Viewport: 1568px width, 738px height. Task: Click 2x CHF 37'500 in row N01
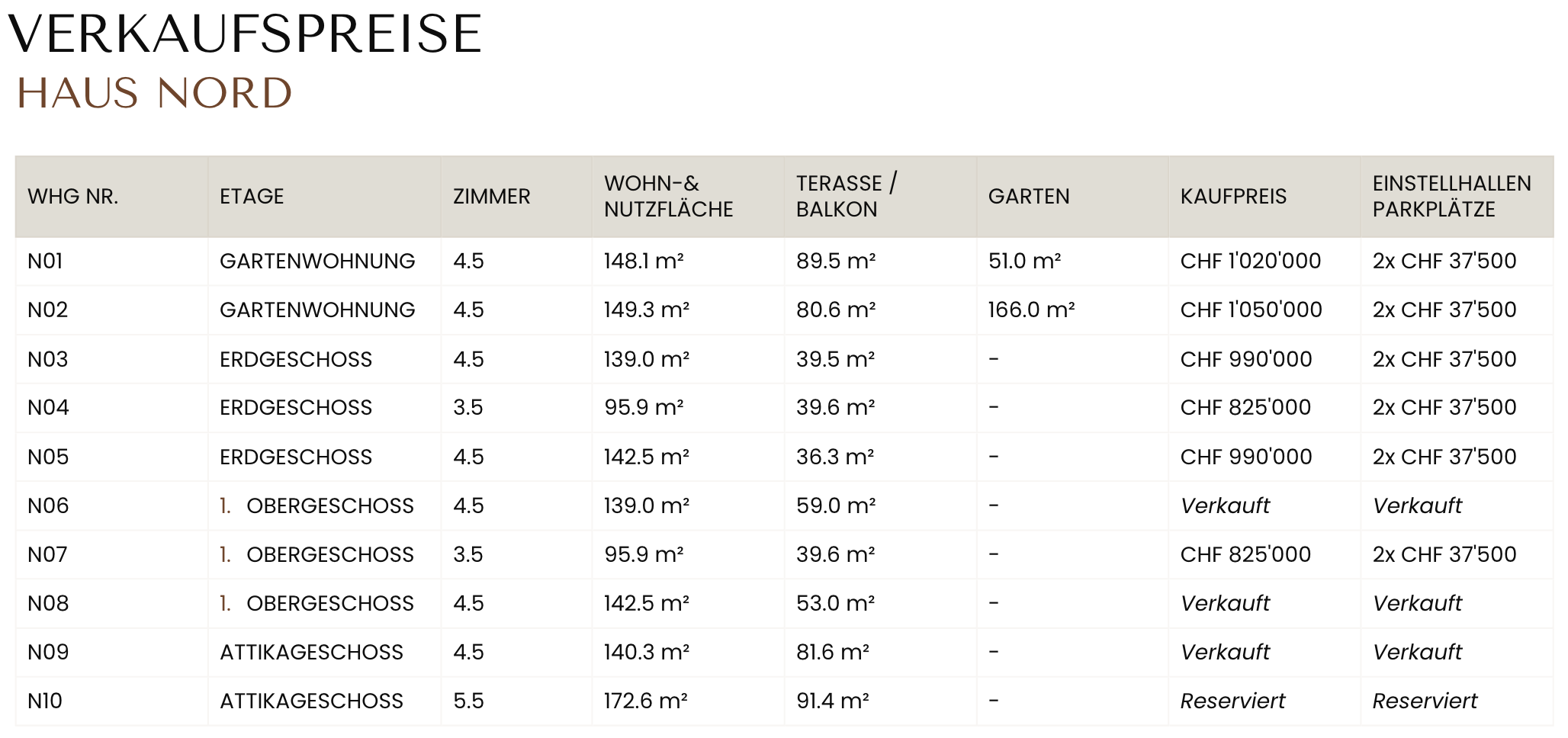tap(1444, 261)
